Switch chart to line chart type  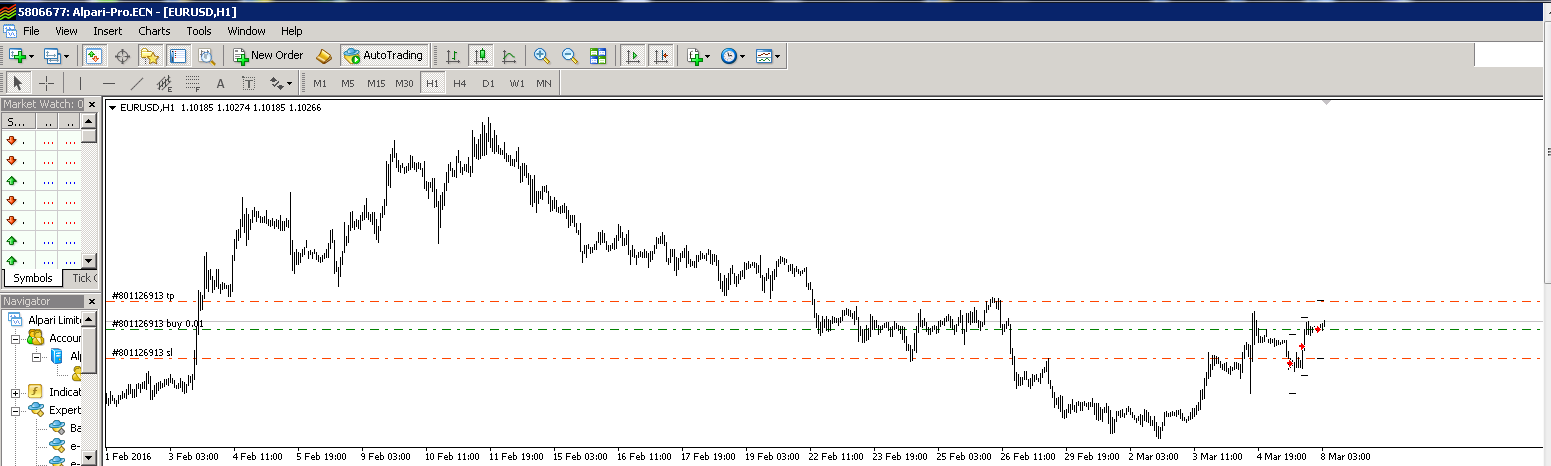(x=509, y=56)
